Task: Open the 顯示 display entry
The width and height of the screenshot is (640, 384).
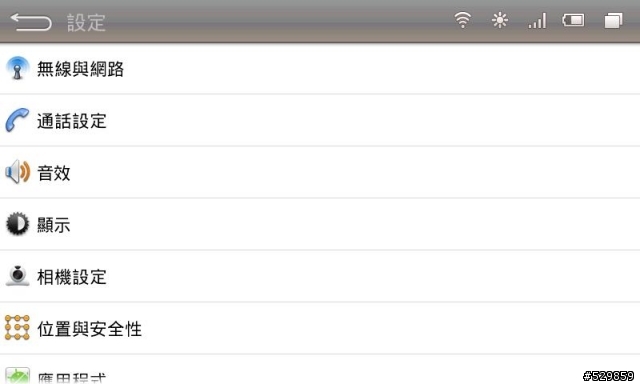Action: tap(320, 224)
